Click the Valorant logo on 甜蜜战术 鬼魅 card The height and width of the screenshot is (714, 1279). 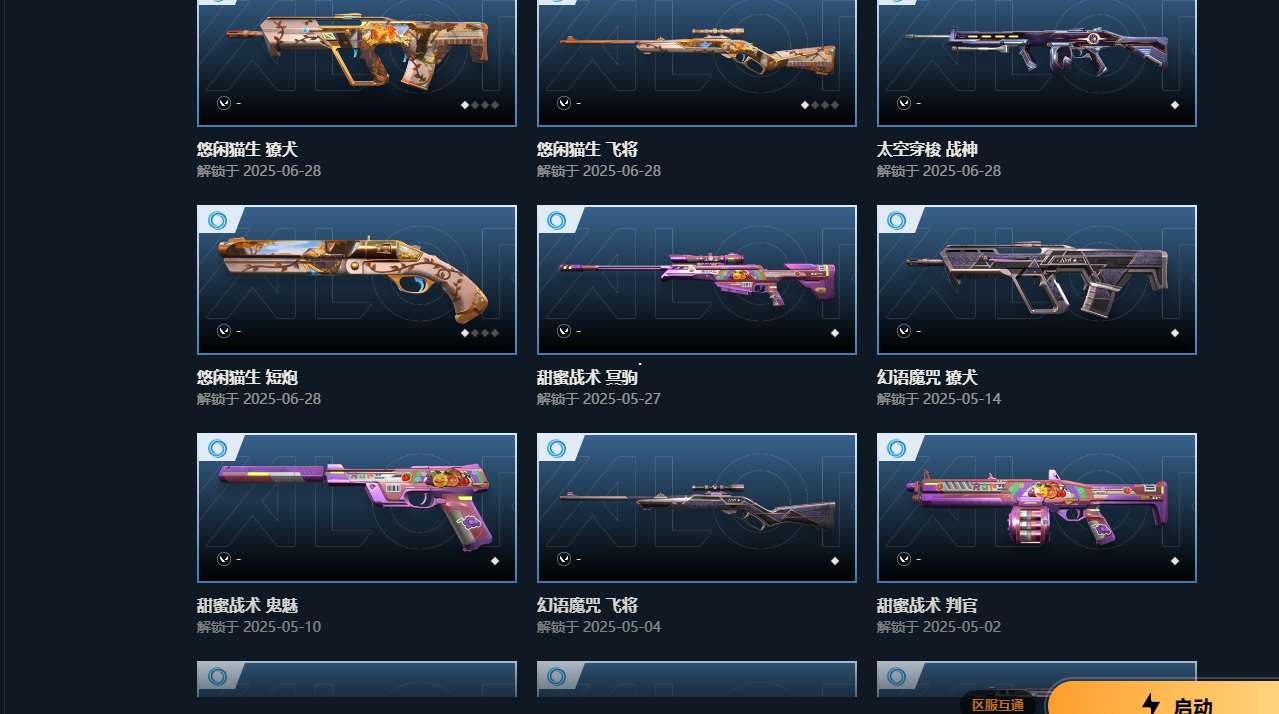224,559
